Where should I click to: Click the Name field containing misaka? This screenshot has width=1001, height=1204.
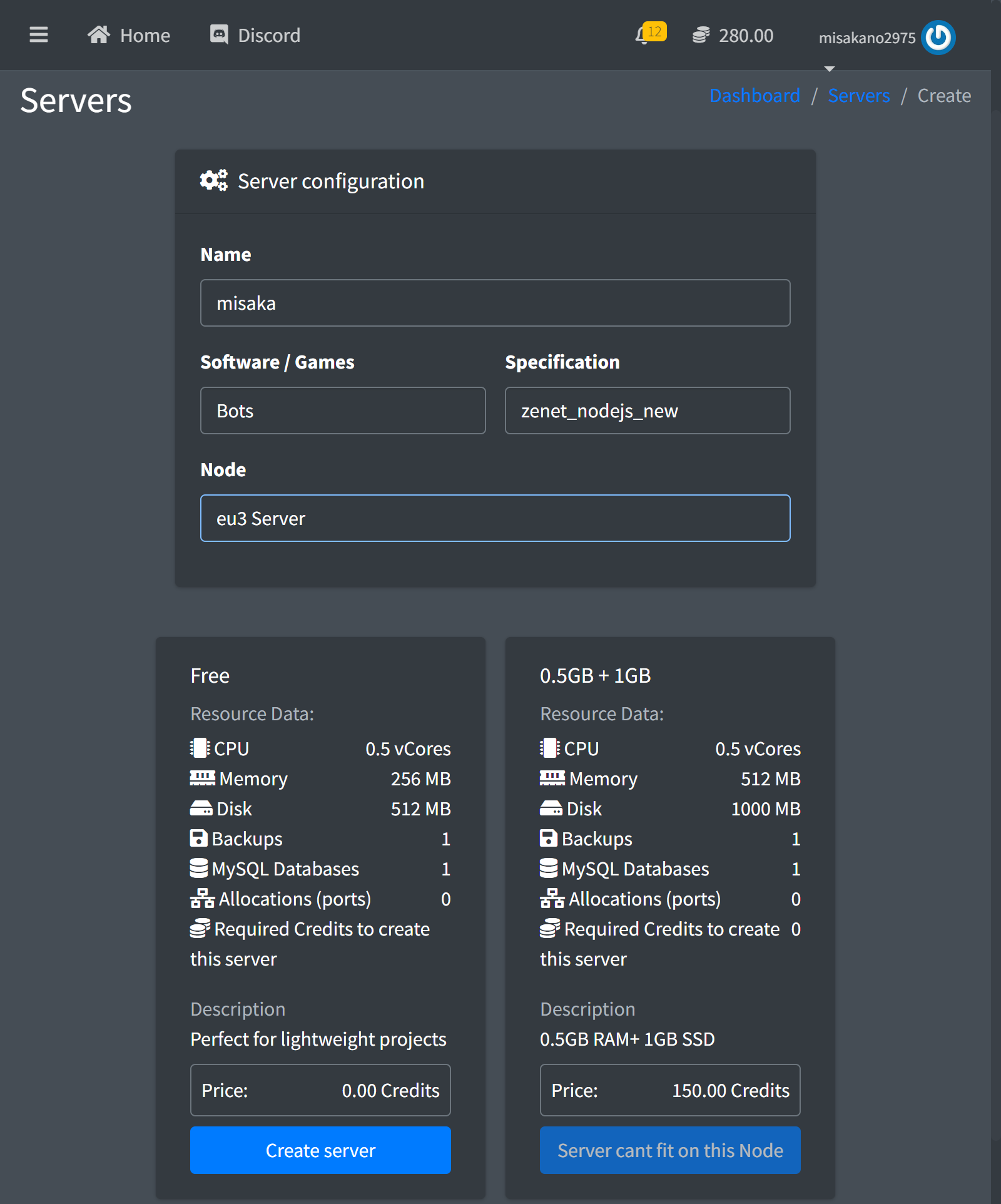pos(495,303)
